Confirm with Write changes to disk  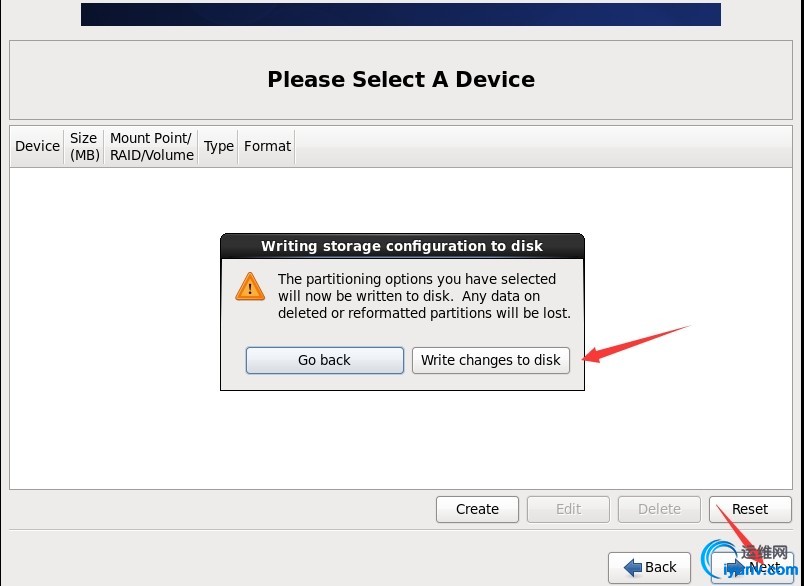491,360
